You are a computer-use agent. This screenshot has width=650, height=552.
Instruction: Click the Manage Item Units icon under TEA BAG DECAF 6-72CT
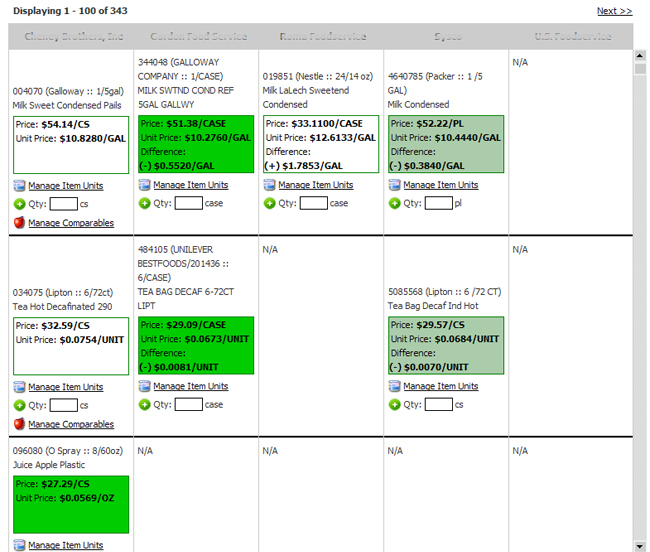(x=144, y=386)
